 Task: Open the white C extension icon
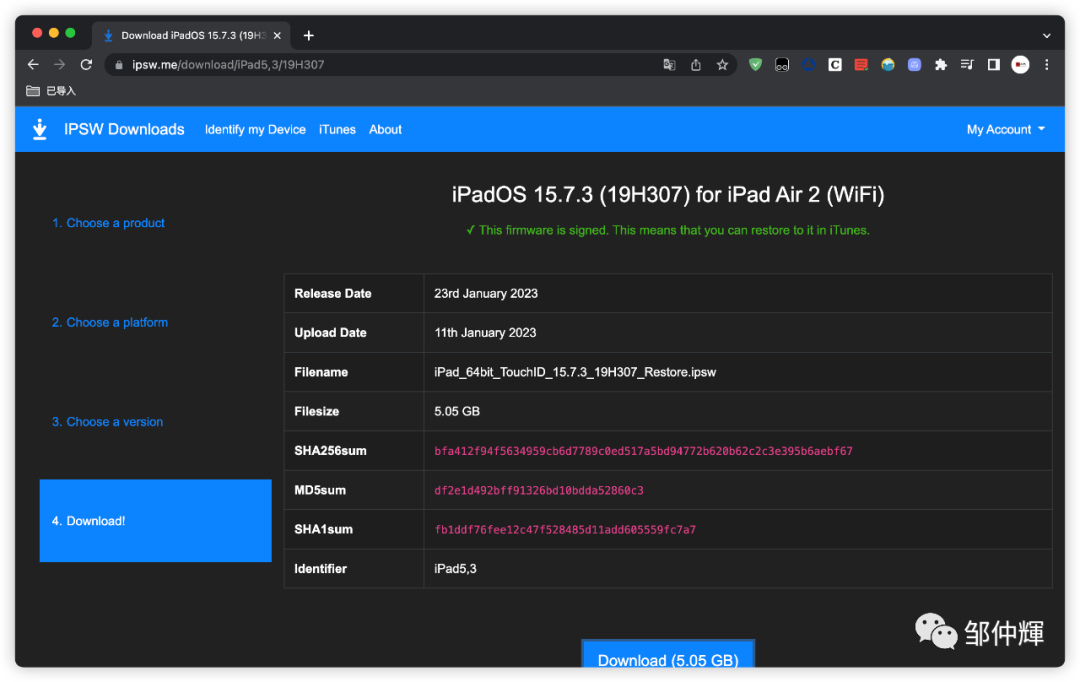tap(835, 65)
